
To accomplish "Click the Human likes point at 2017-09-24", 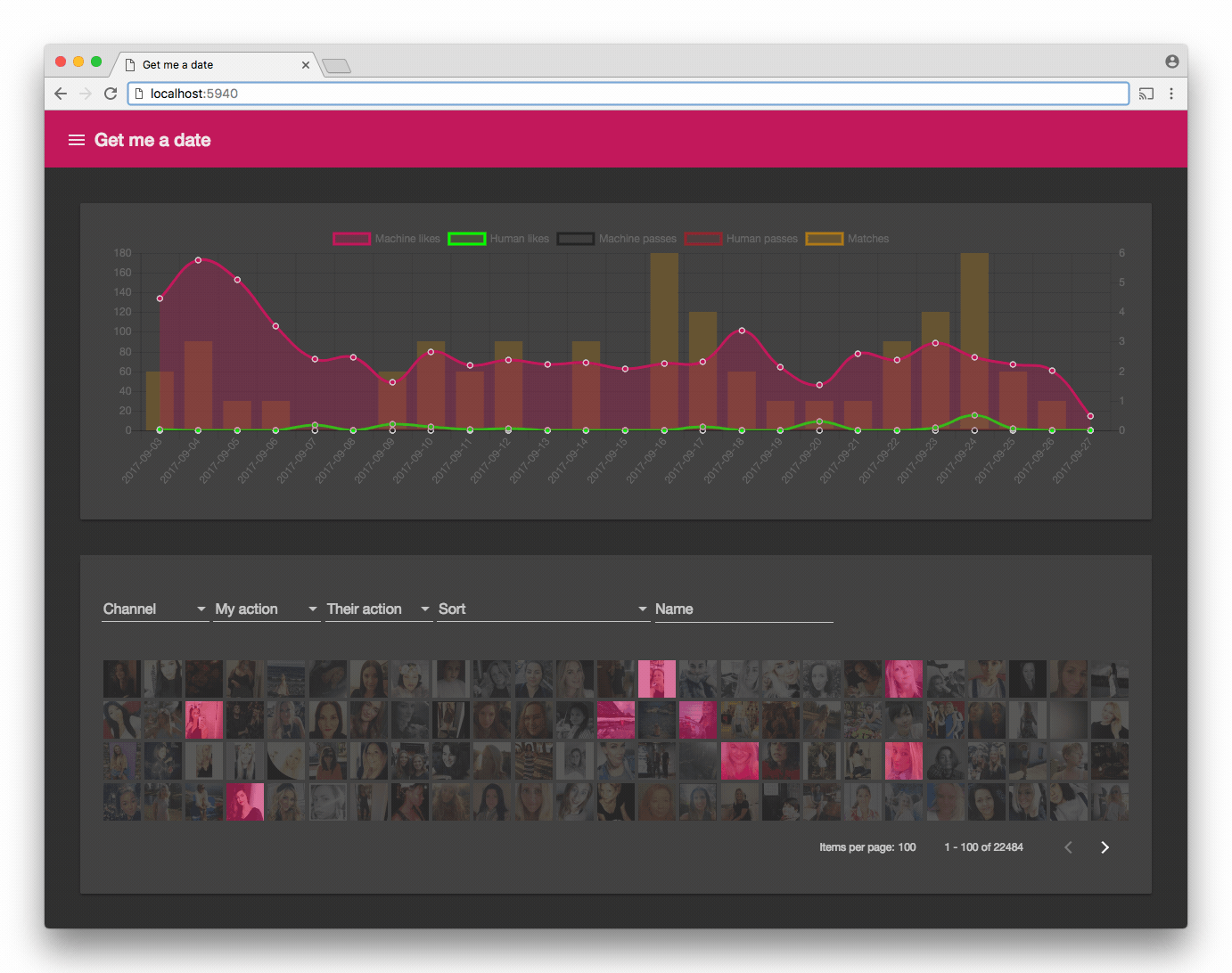I will (x=974, y=415).
